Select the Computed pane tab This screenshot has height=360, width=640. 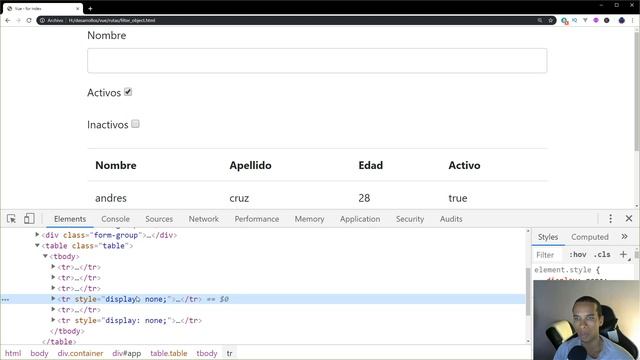pyautogui.click(x=590, y=237)
